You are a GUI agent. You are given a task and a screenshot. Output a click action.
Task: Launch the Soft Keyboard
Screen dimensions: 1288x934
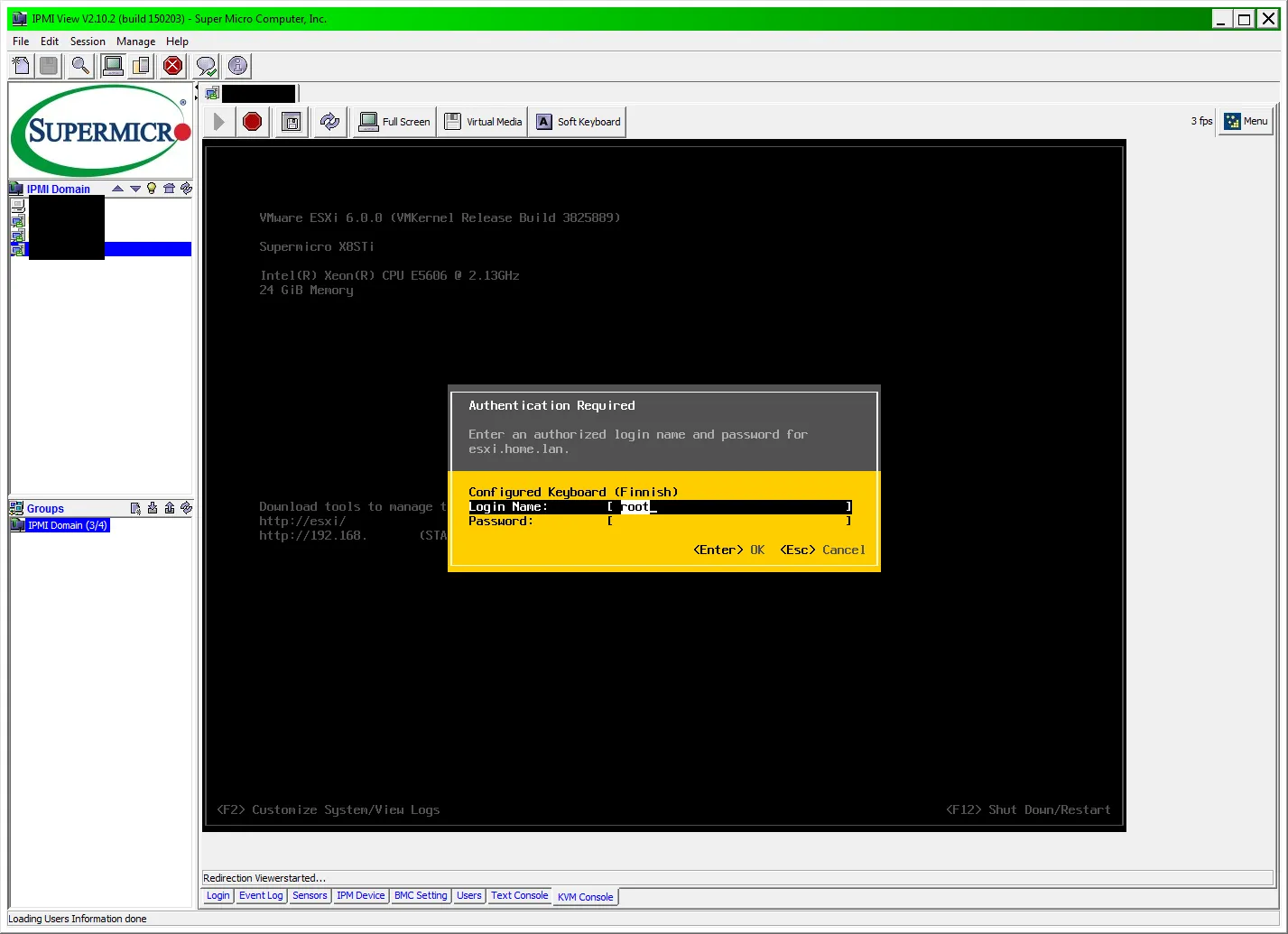coord(577,121)
